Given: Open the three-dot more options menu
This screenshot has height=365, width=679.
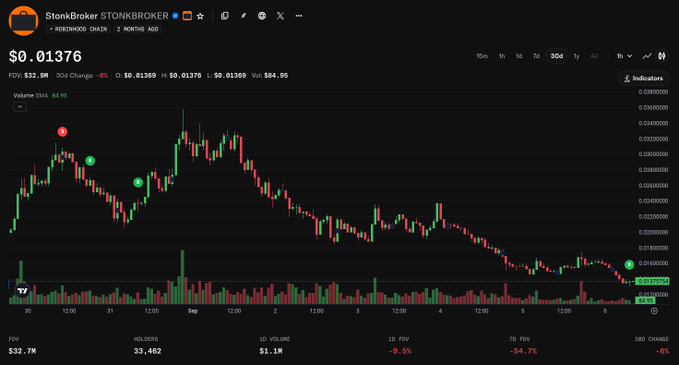Looking at the screenshot, I should tap(299, 16).
